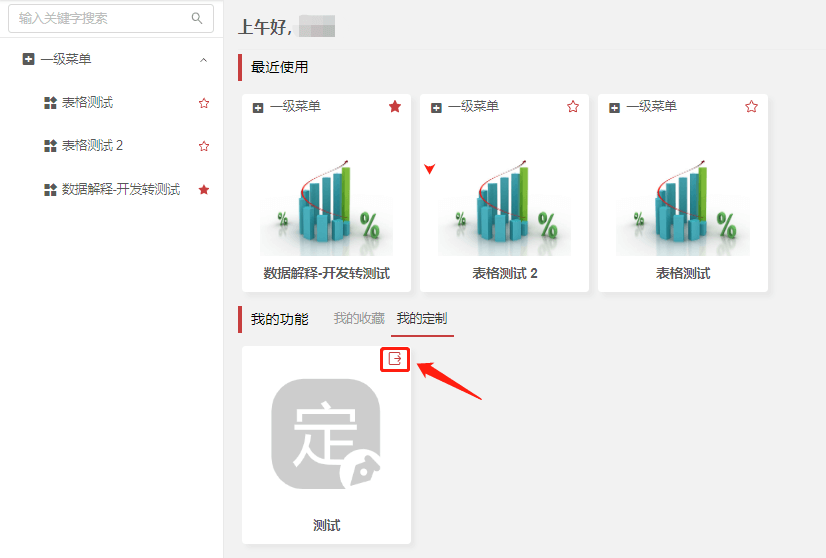Remove star on 数据解释-开发转测试 card
This screenshot has width=826, height=558.
pos(395,107)
